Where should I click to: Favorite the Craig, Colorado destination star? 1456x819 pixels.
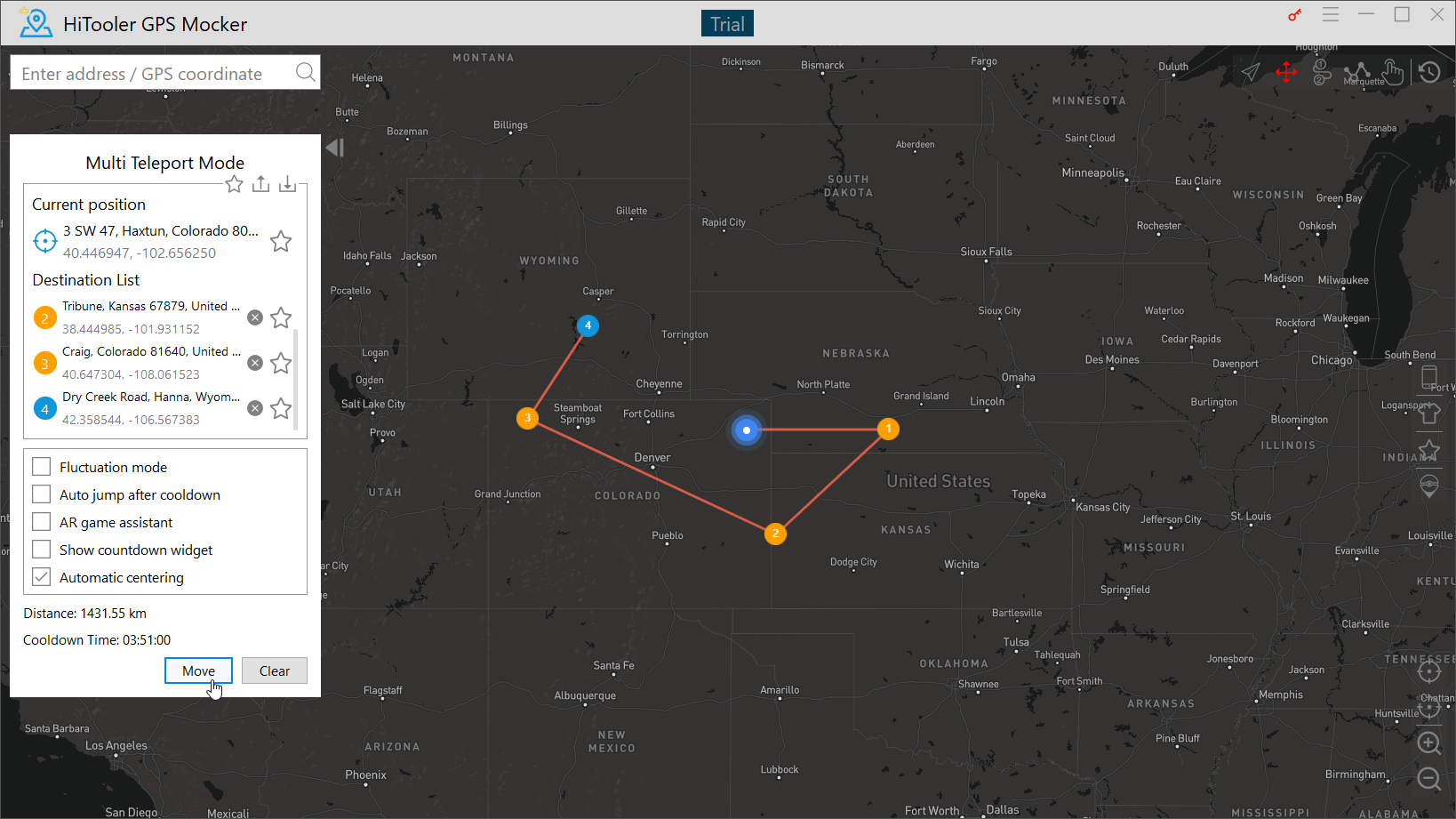[281, 363]
